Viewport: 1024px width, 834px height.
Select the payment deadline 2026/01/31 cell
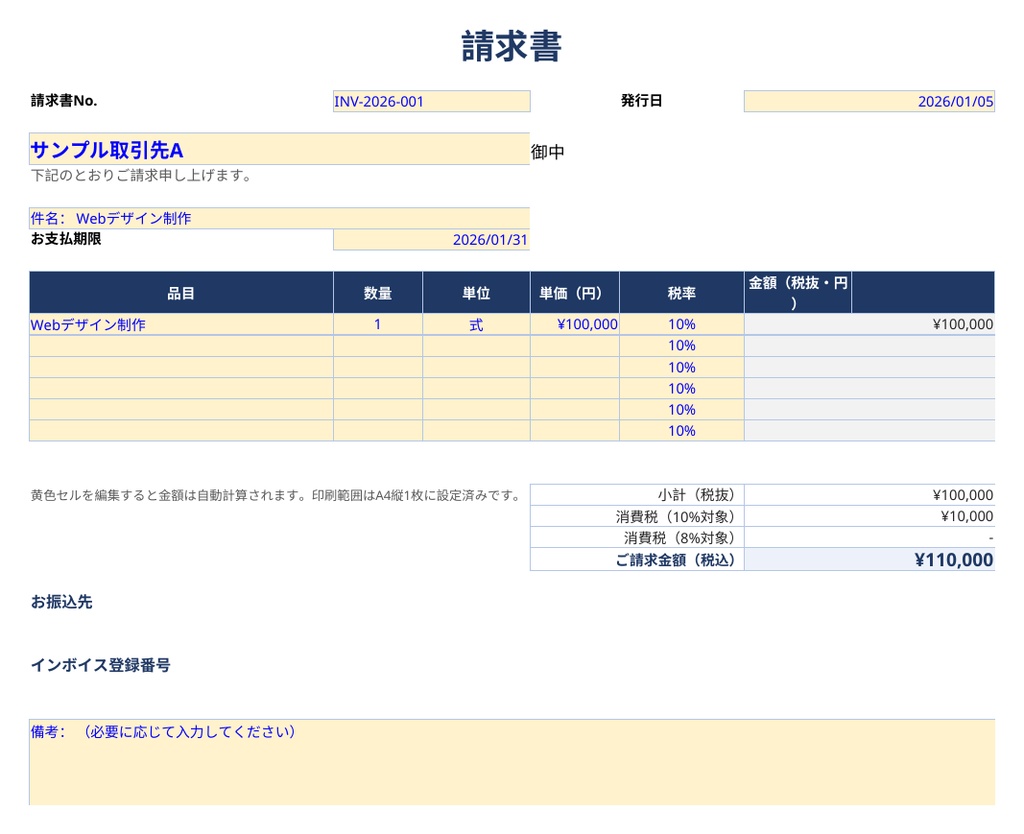tap(432, 240)
